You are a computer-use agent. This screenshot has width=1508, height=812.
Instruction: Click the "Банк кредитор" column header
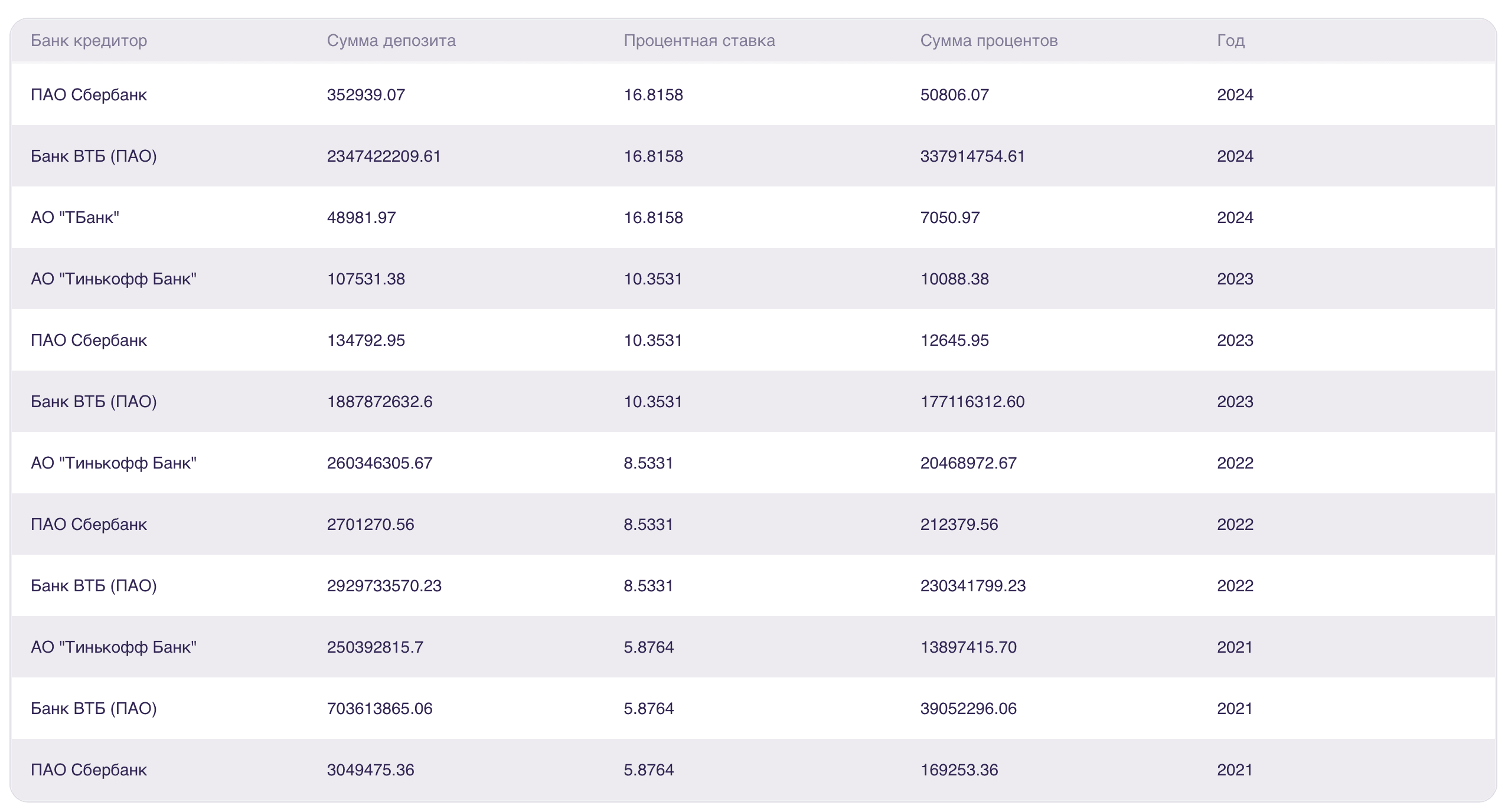click(x=89, y=41)
